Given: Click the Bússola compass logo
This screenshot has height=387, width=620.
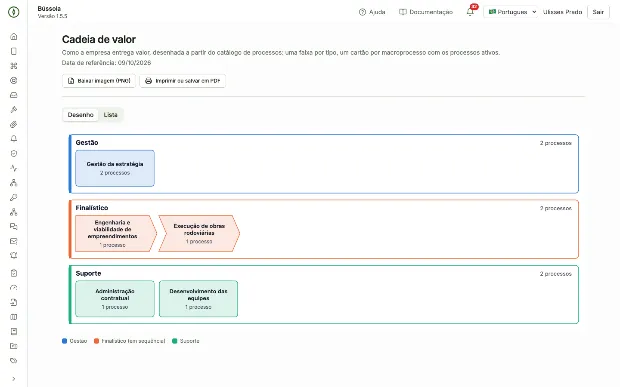Looking at the screenshot, I should (14, 12).
